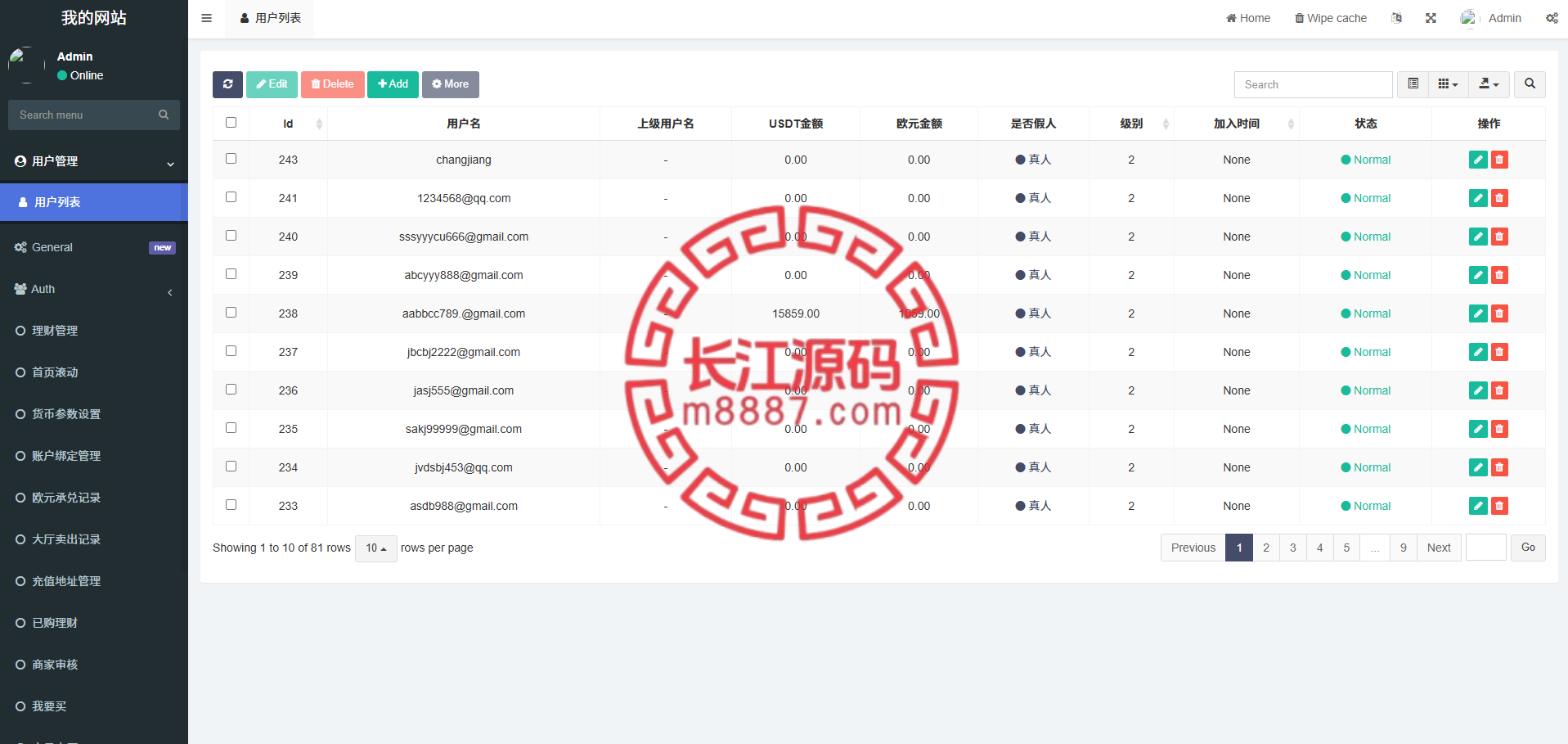Open General in the sidebar
The width and height of the screenshot is (1568, 744).
(94, 247)
